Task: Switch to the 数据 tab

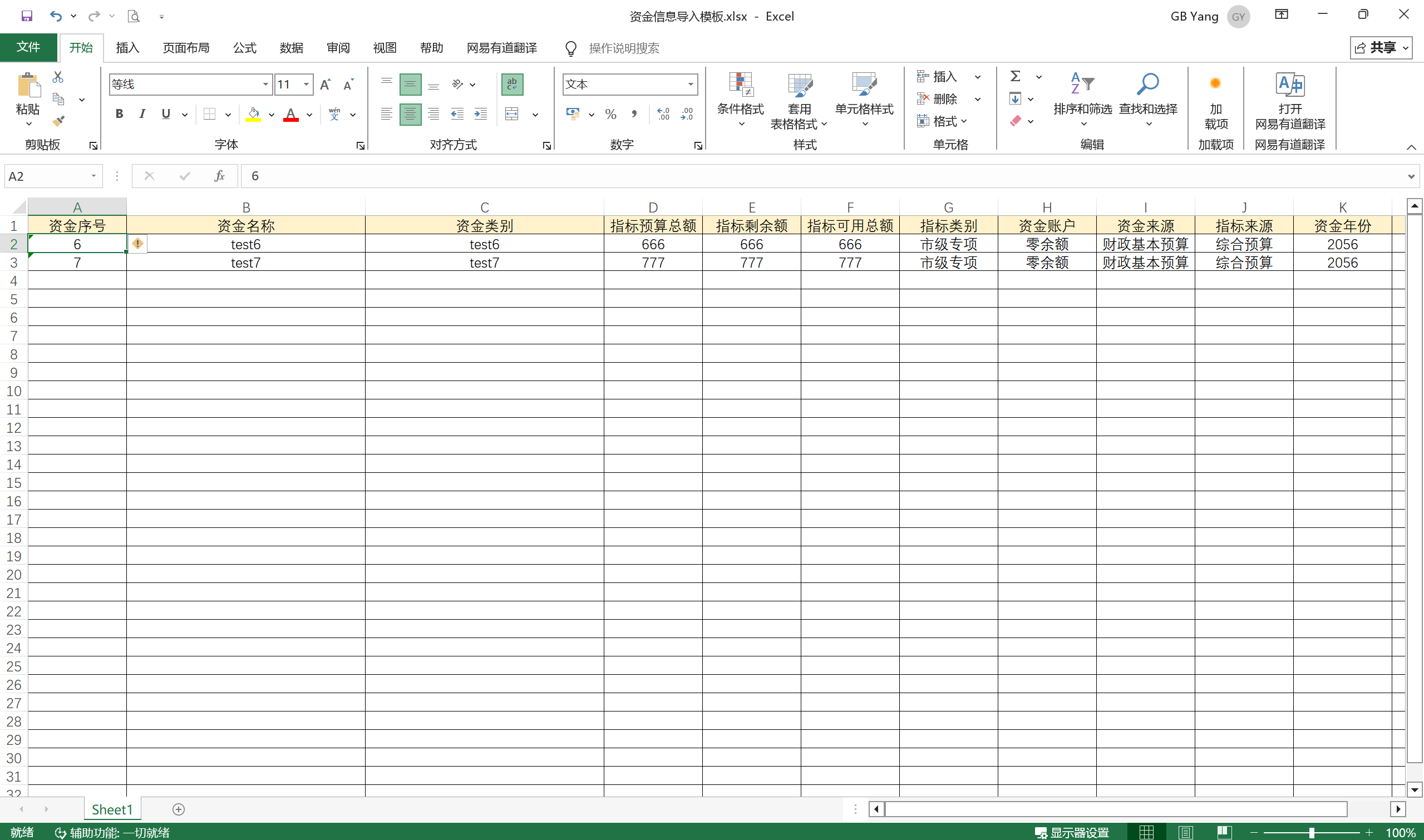Action: point(292,48)
